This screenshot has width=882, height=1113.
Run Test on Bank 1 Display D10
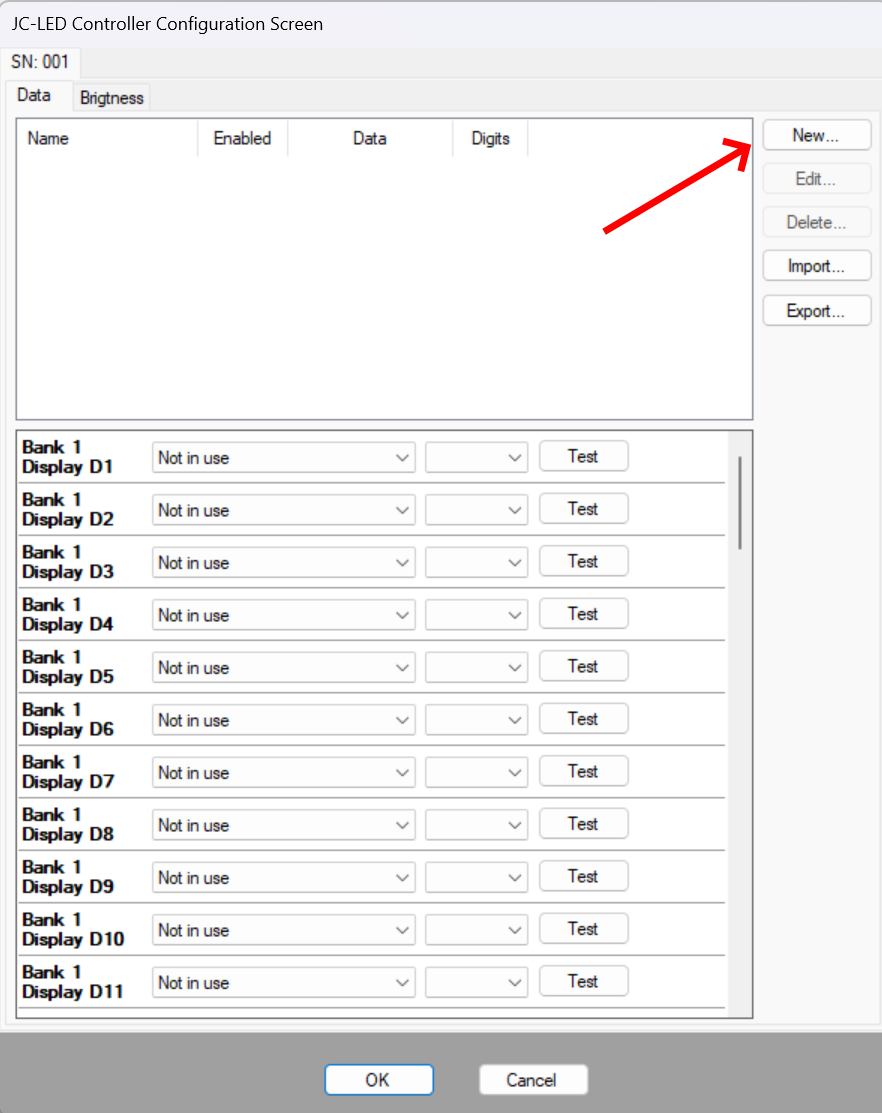coord(583,929)
